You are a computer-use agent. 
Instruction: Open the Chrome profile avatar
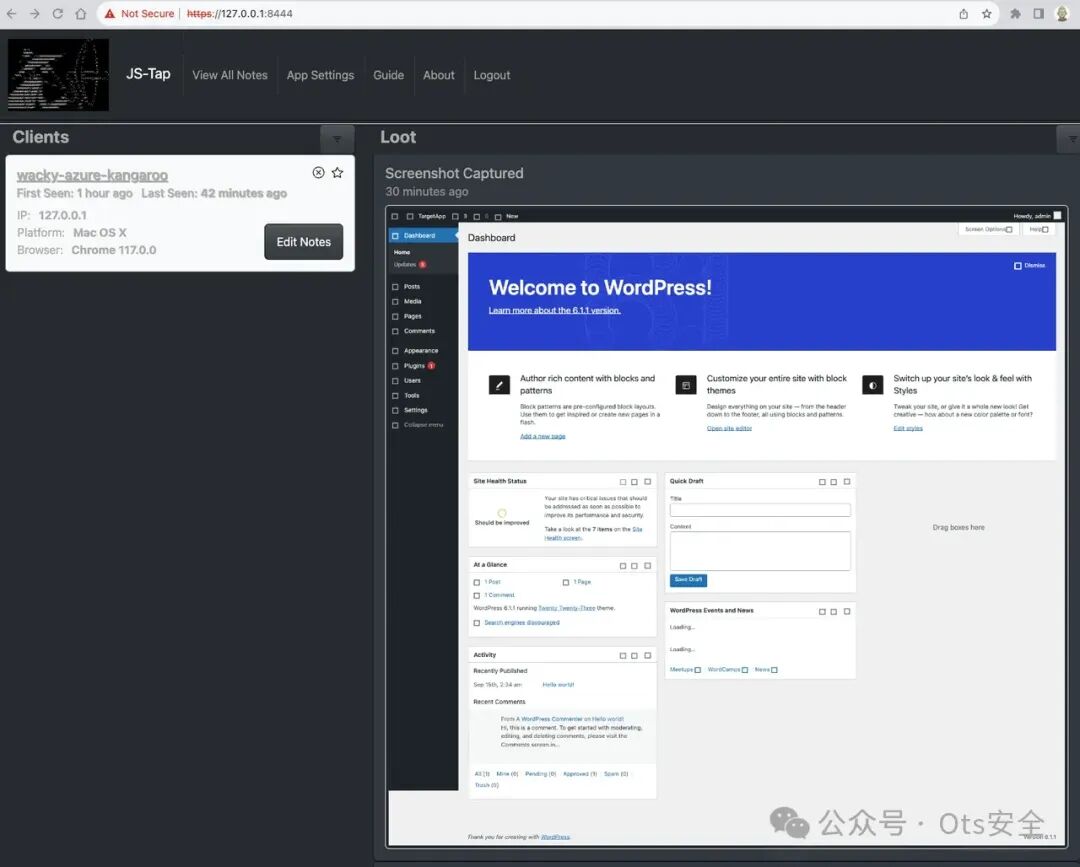pyautogui.click(x=1062, y=14)
